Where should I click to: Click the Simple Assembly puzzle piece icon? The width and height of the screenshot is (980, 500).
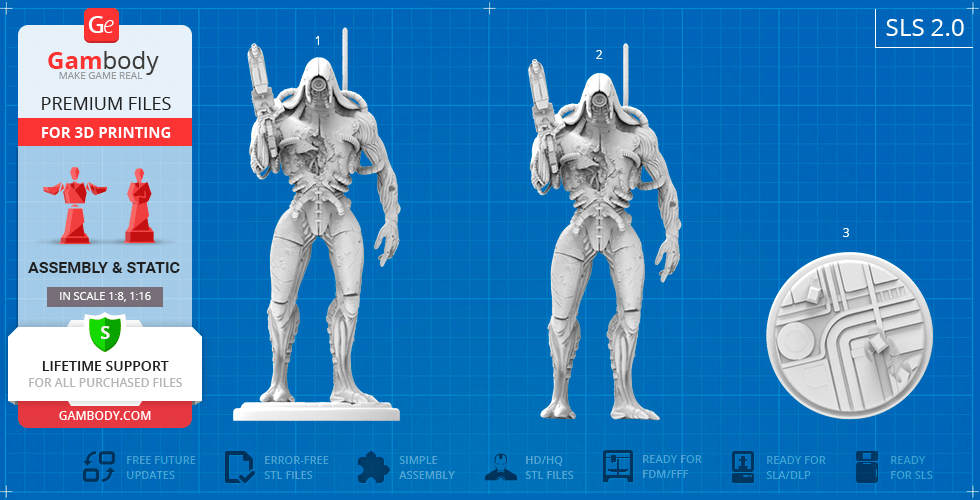(373, 467)
